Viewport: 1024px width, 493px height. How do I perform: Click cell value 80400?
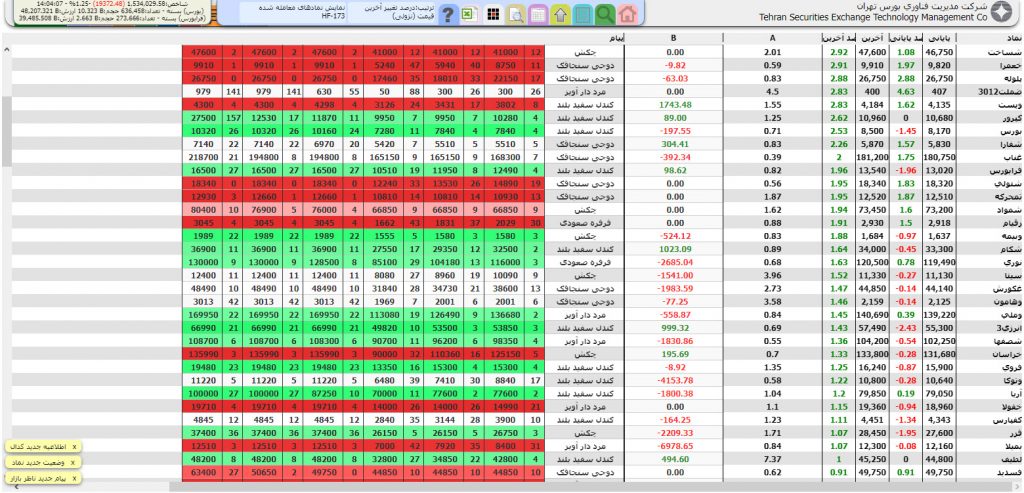(204, 210)
